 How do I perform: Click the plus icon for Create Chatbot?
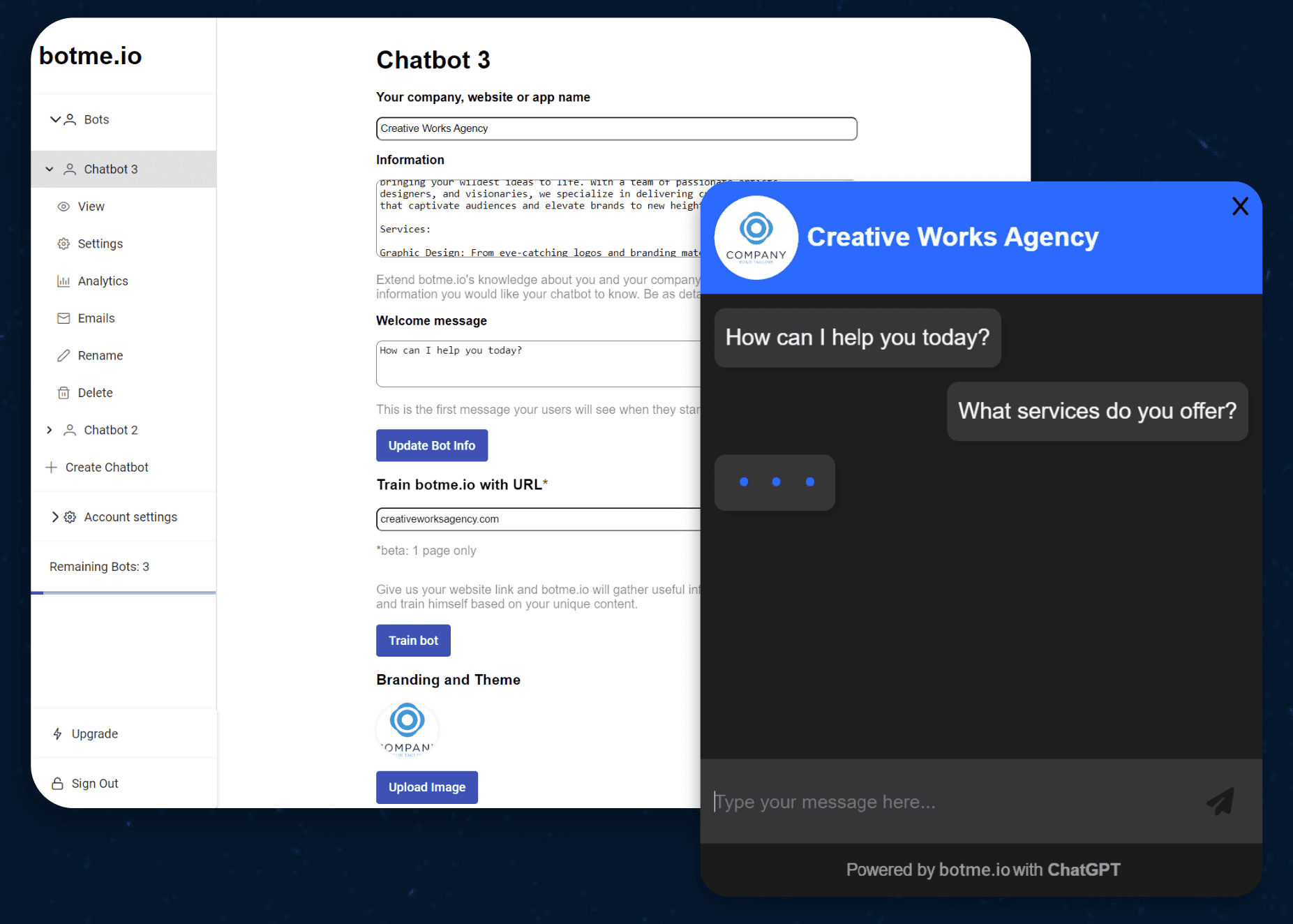click(x=51, y=467)
